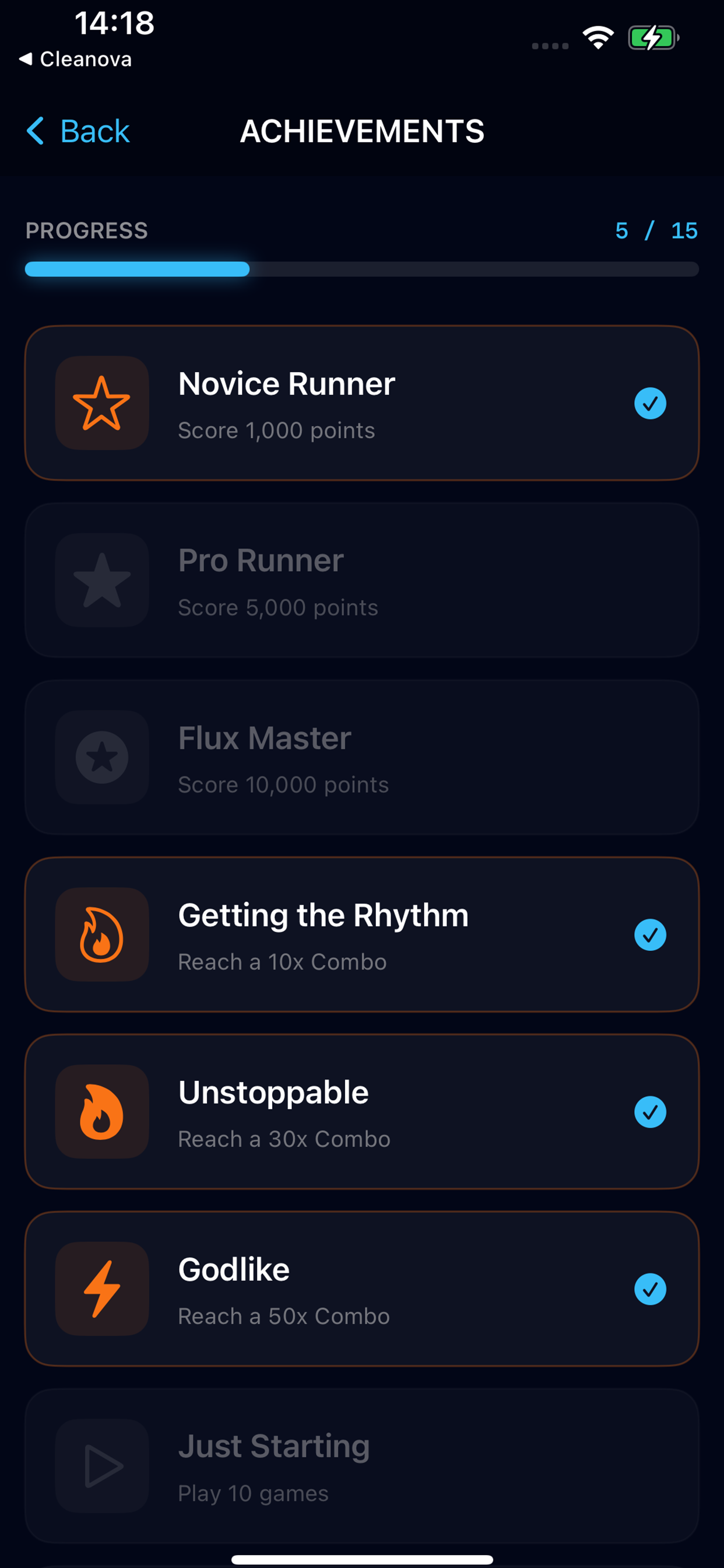Tap the Novice Runner completed checkmark
This screenshot has width=724, height=1568.
click(650, 403)
